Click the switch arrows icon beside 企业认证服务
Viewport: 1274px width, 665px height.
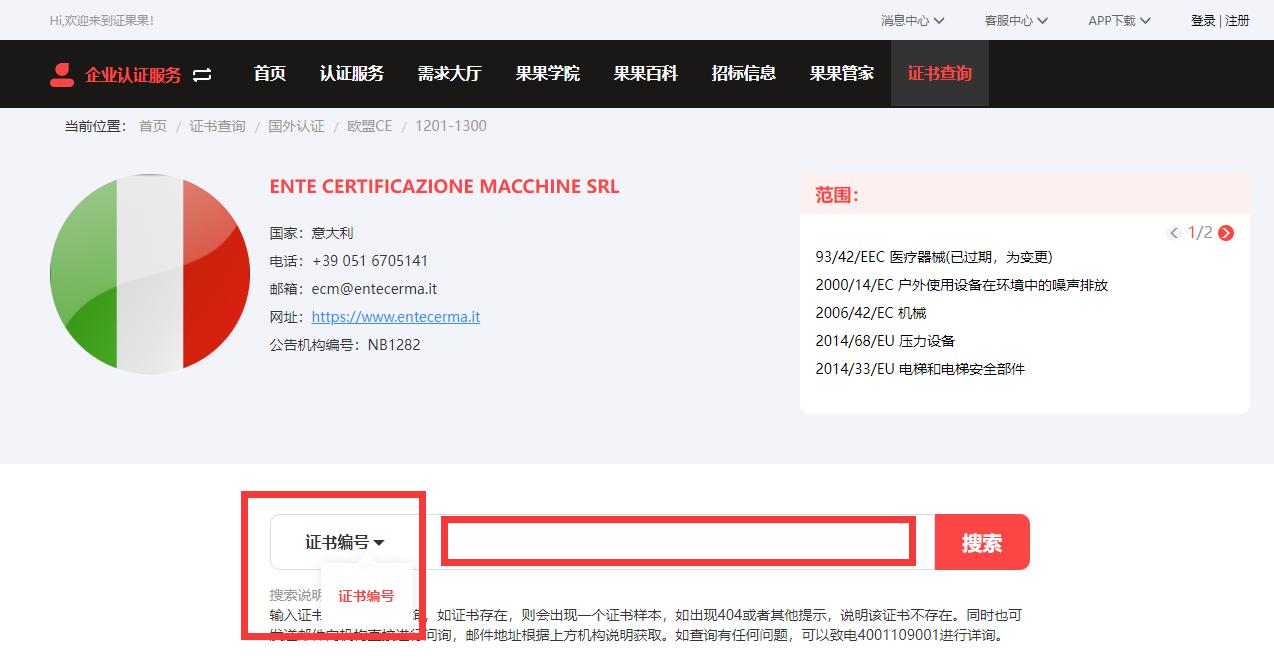coord(202,75)
